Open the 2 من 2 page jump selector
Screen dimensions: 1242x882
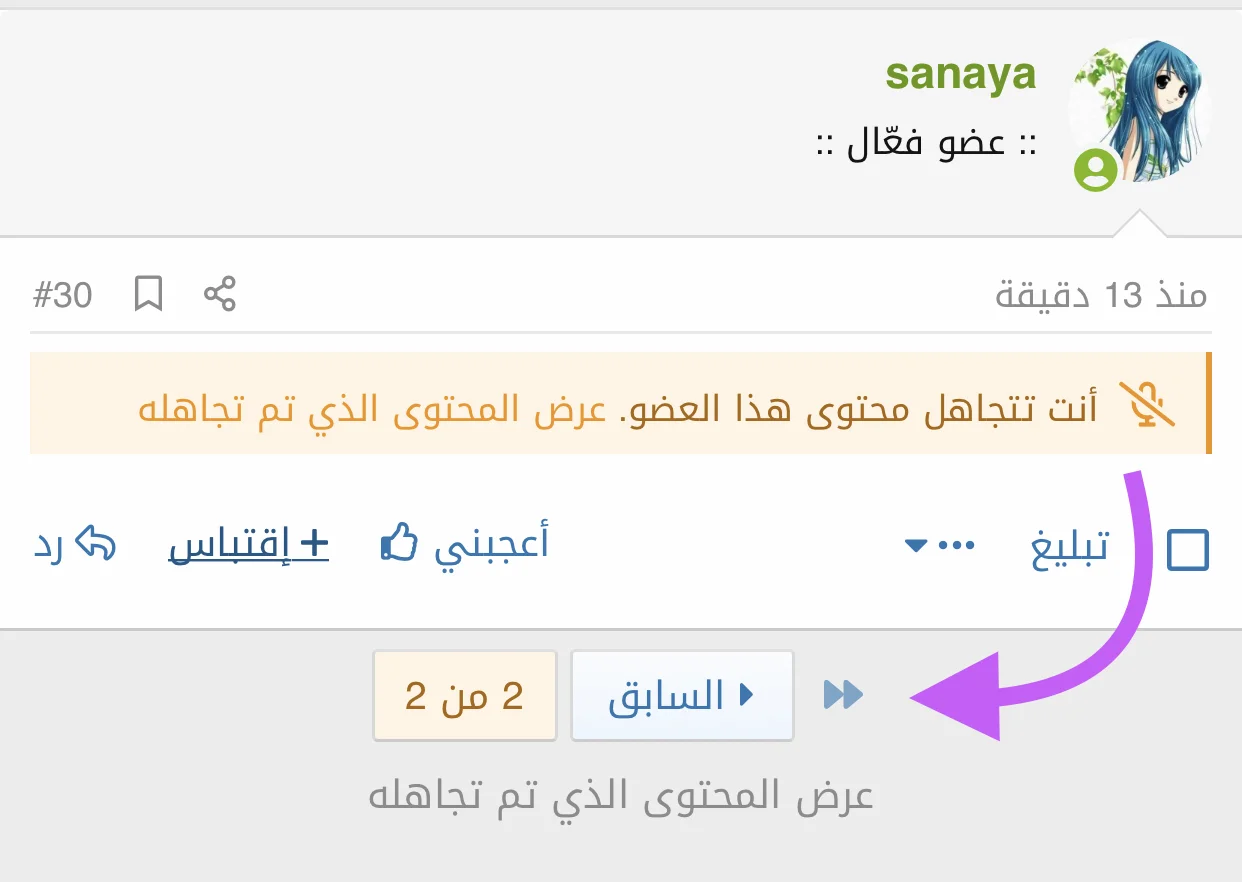464,696
